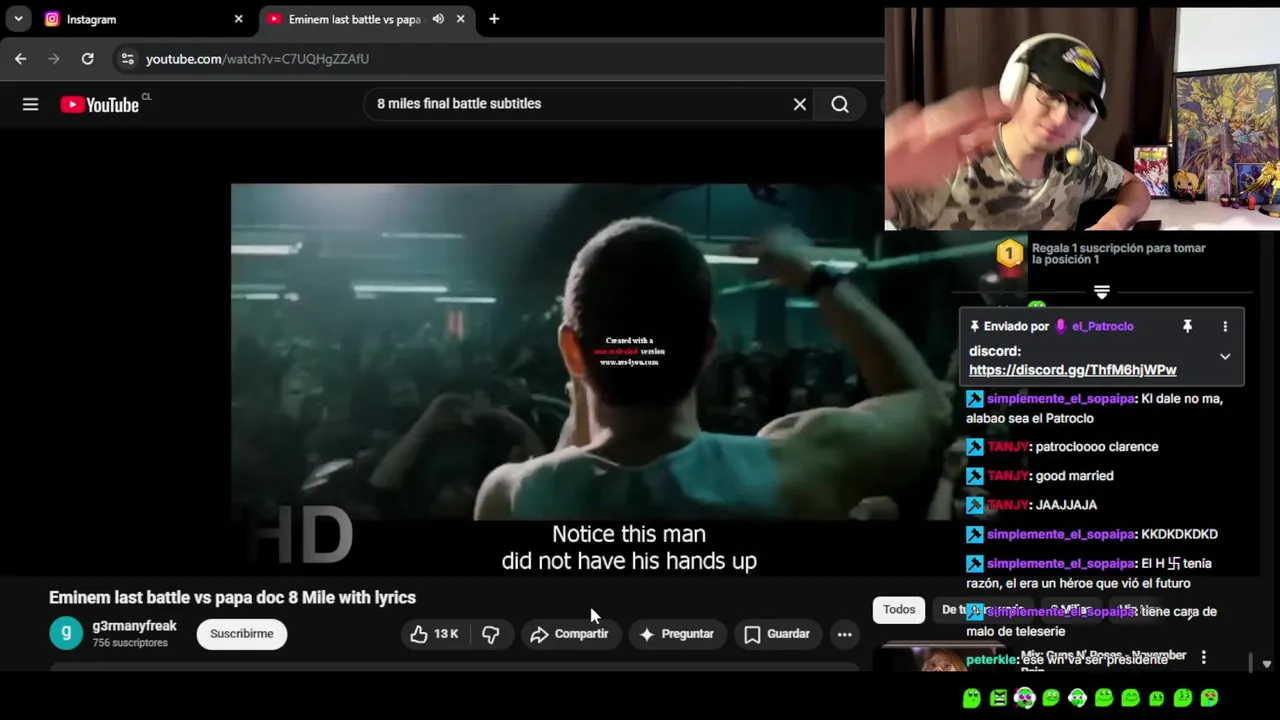
Task: Open the discord.gg/ThfM6hjWPw link
Action: pyautogui.click(x=1072, y=370)
